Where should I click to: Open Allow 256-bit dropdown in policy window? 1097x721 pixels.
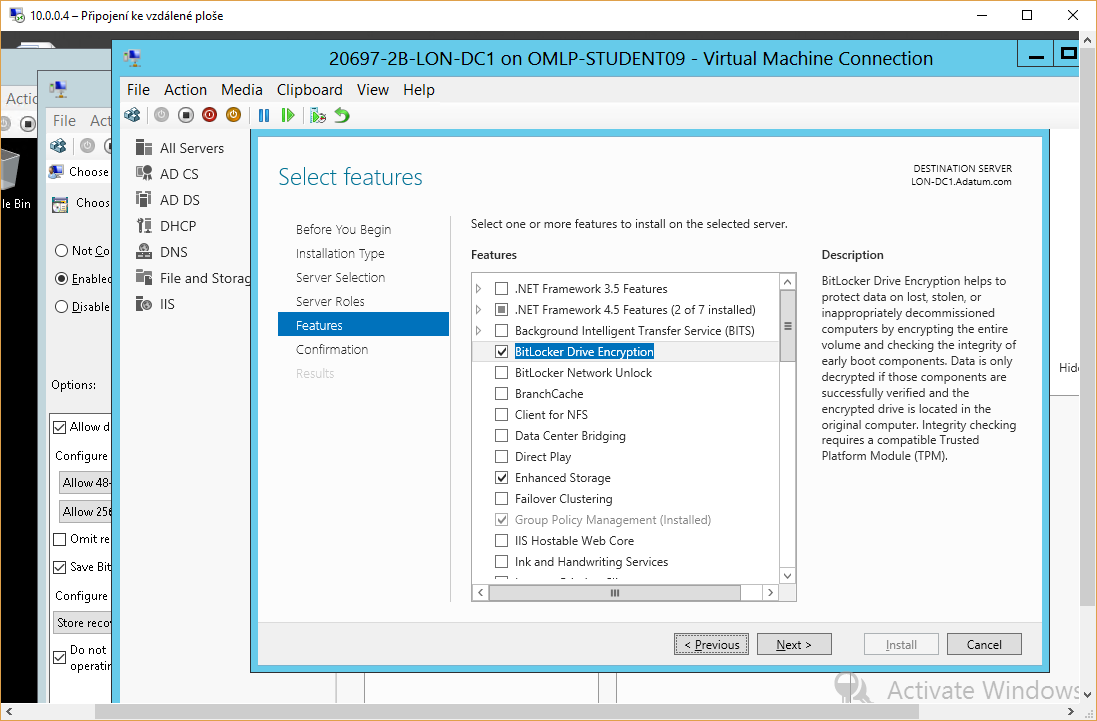tap(85, 511)
